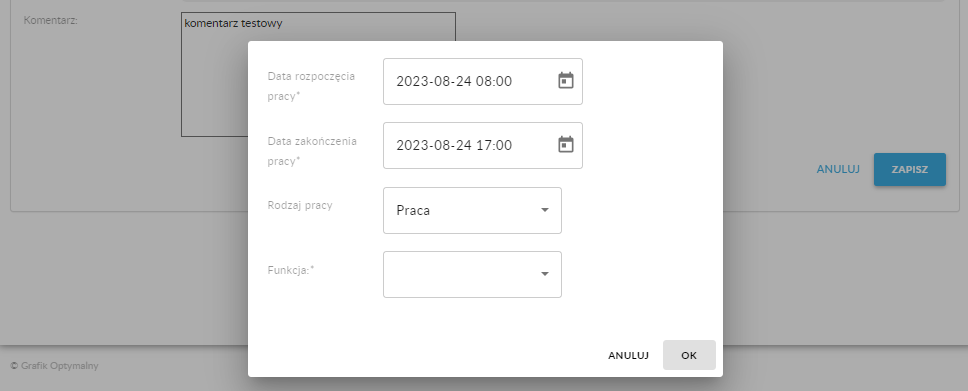
Task: Click the arrow icon of Funkcja field
Action: point(544,274)
